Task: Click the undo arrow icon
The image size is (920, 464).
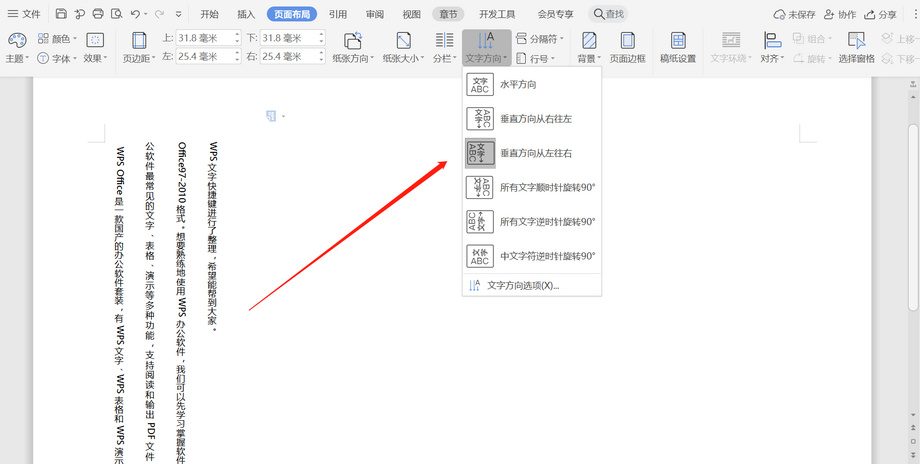Action: pyautogui.click(x=136, y=14)
